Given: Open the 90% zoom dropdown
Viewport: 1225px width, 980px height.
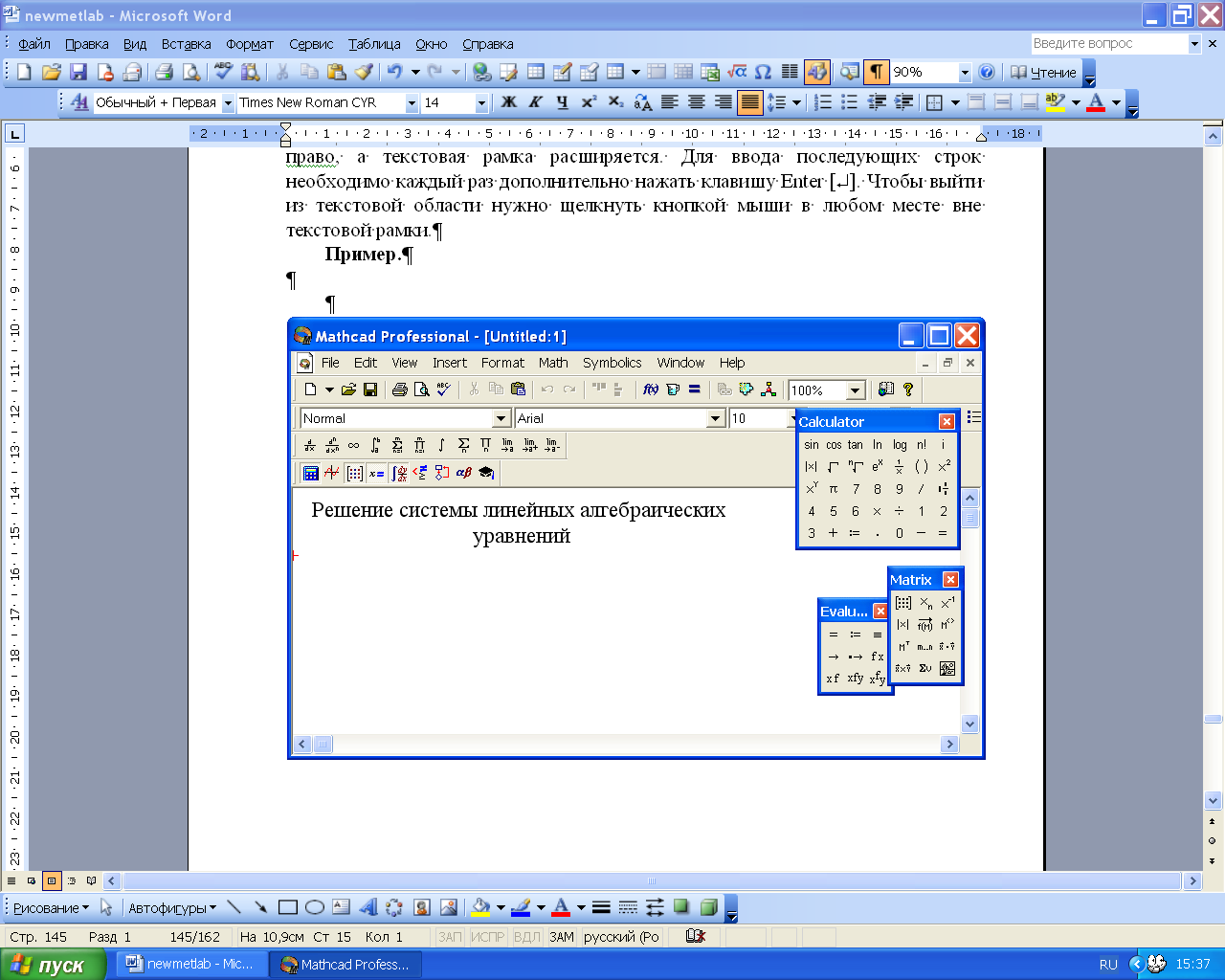Looking at the screenshot, I should tap(965, 73).
